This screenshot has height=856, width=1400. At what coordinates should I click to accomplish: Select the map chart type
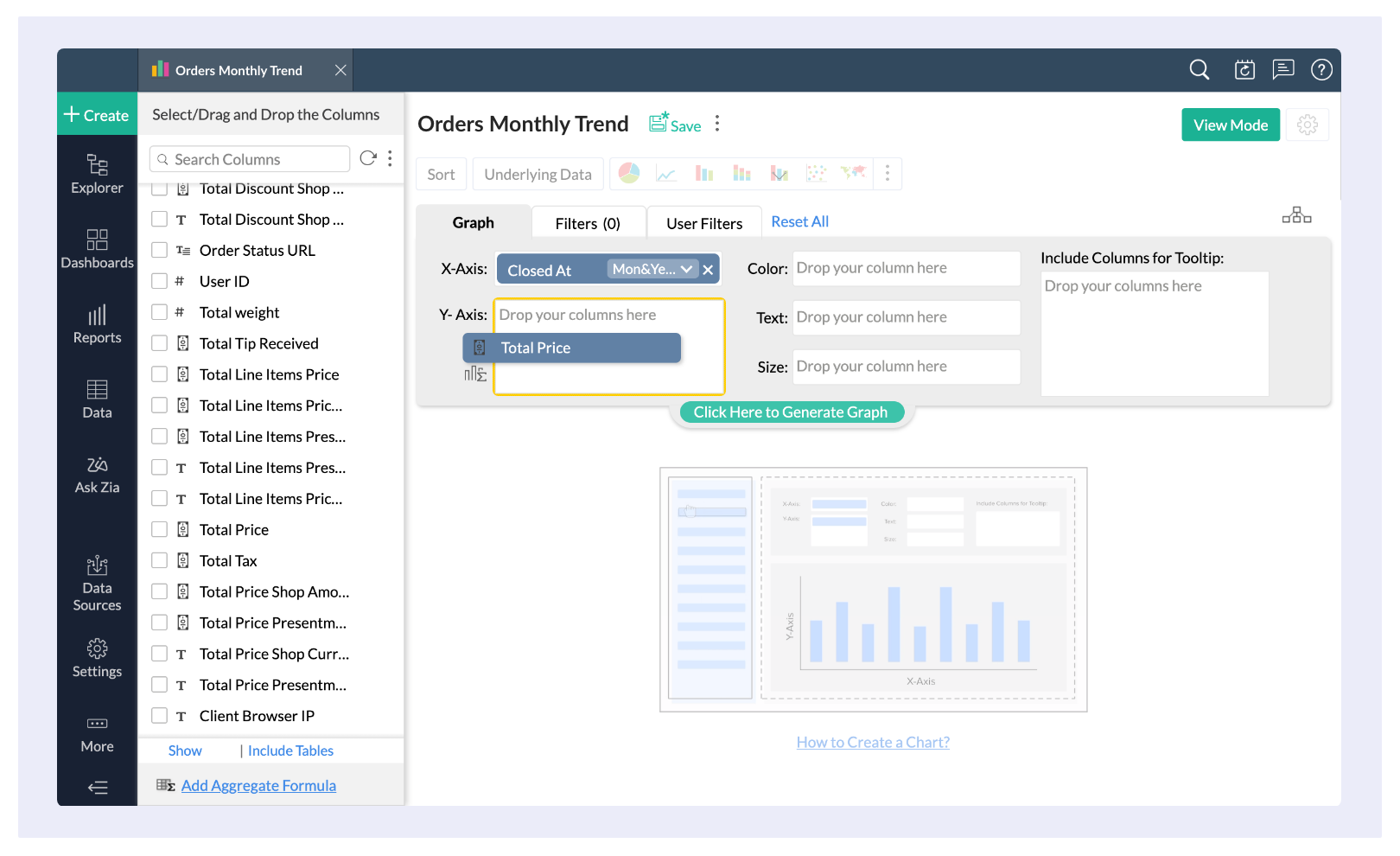click(853, 172)
